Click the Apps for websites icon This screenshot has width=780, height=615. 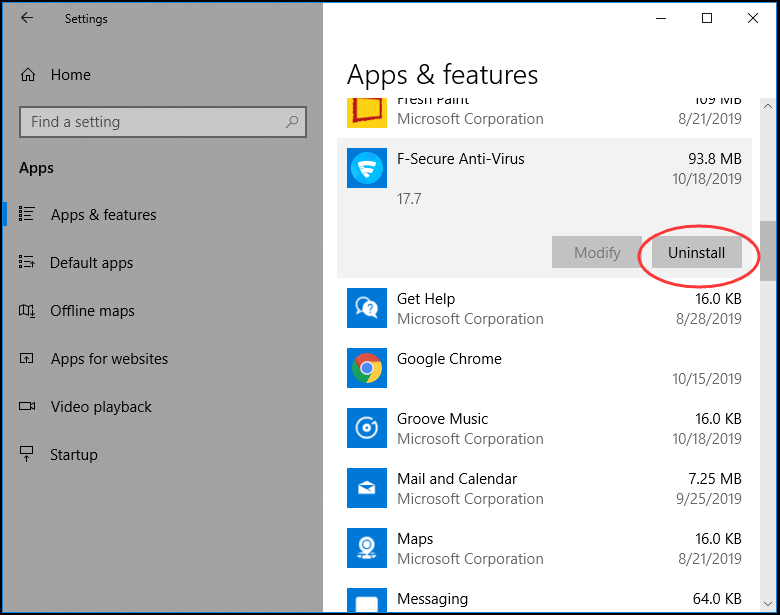point(26,358)
